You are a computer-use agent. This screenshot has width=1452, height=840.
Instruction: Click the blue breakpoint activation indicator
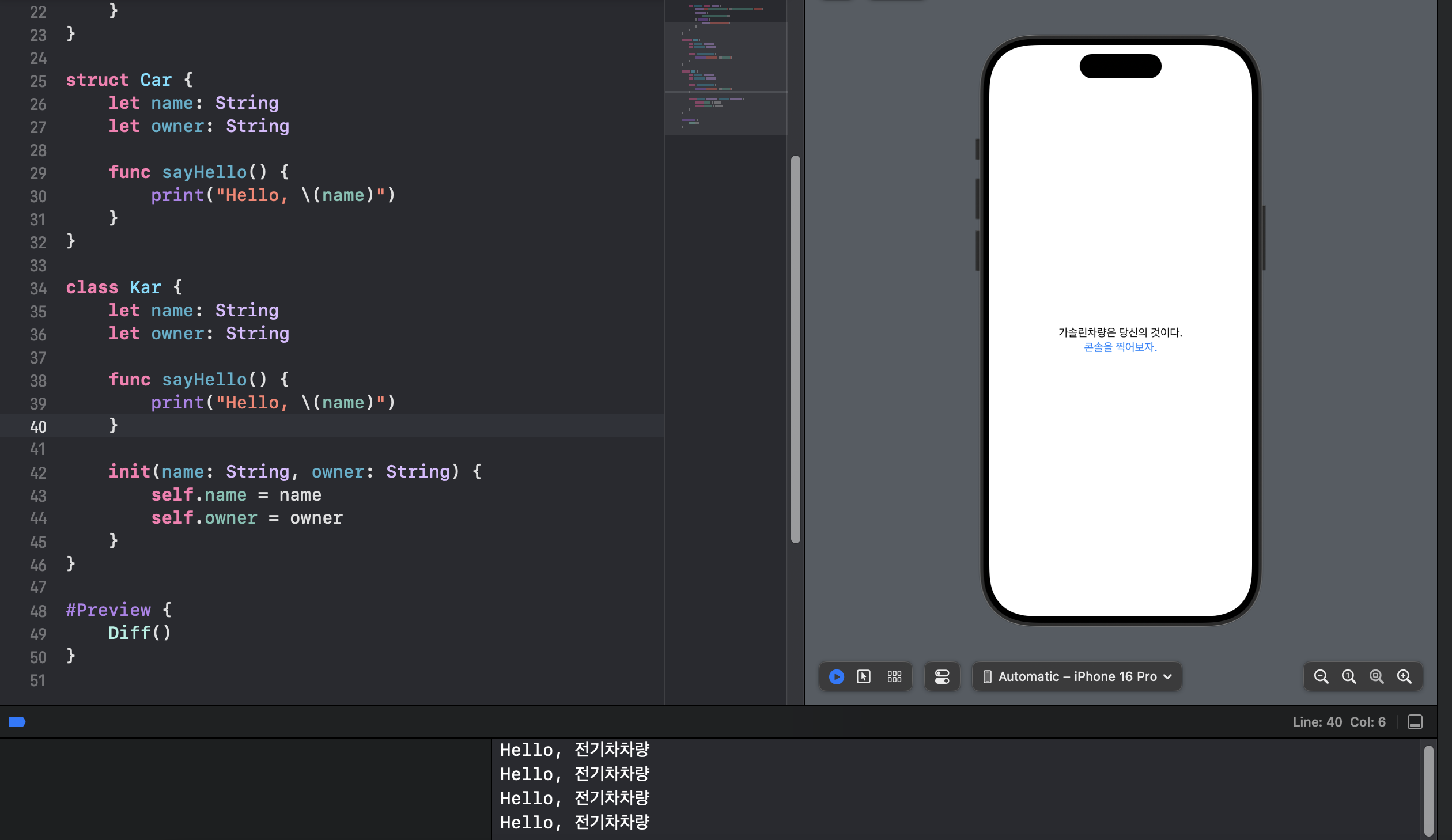(17, 722)
